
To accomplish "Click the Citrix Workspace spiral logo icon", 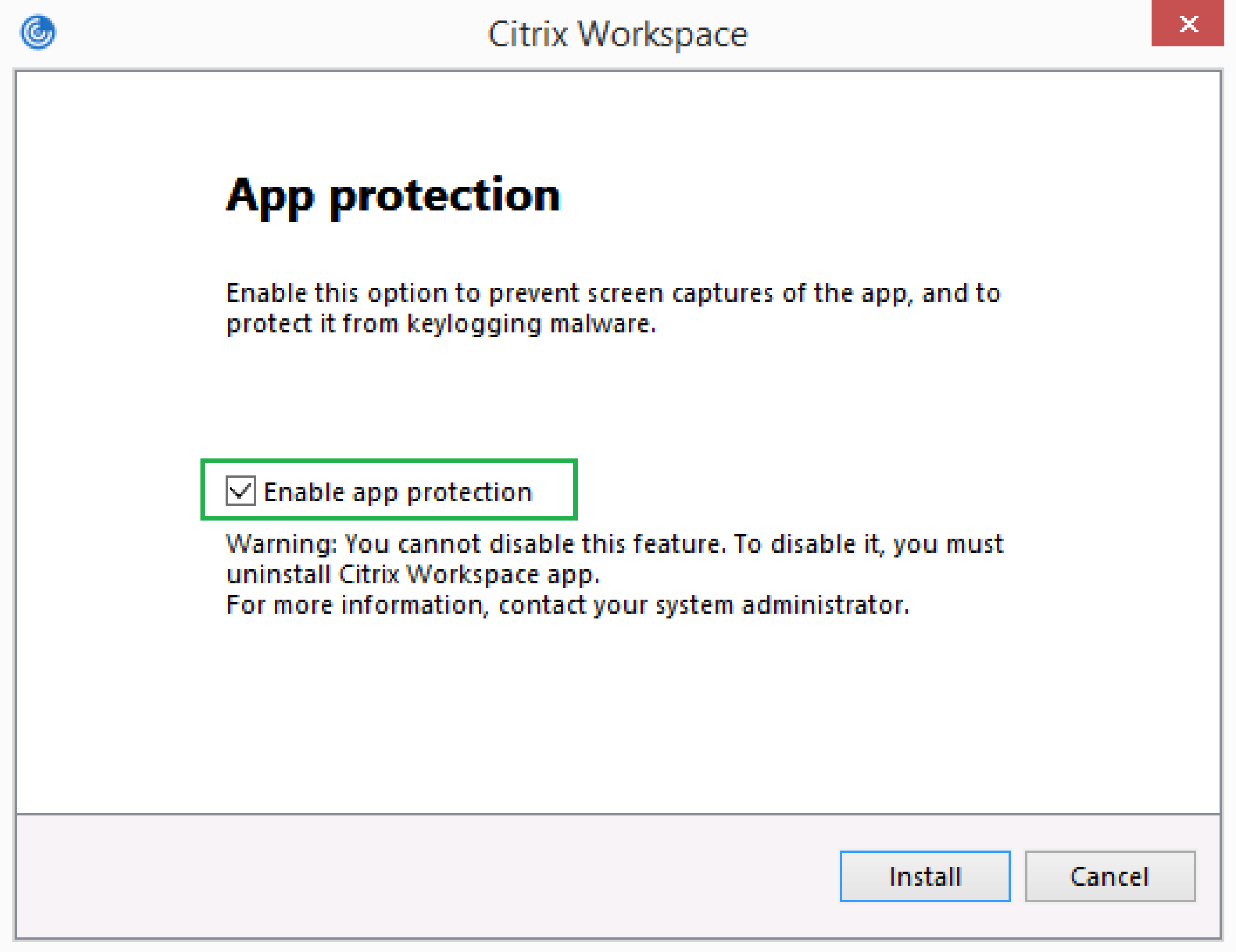I will (x=38, y=32).
